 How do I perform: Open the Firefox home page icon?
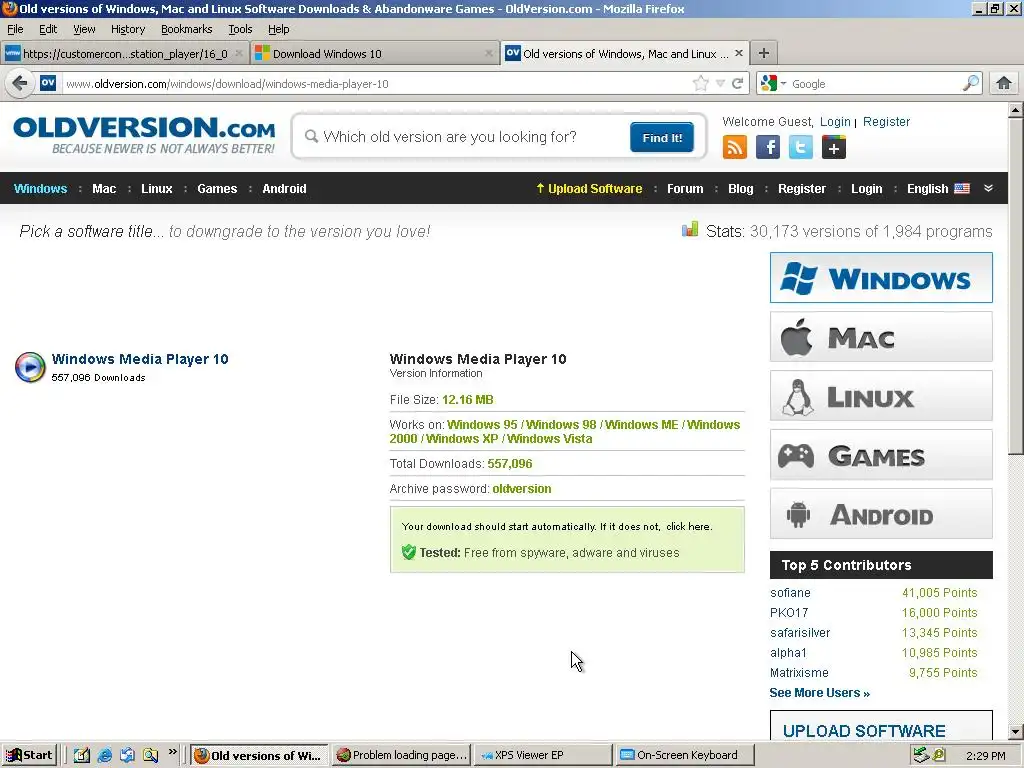pyautogui.click(x=1004, y=83)
